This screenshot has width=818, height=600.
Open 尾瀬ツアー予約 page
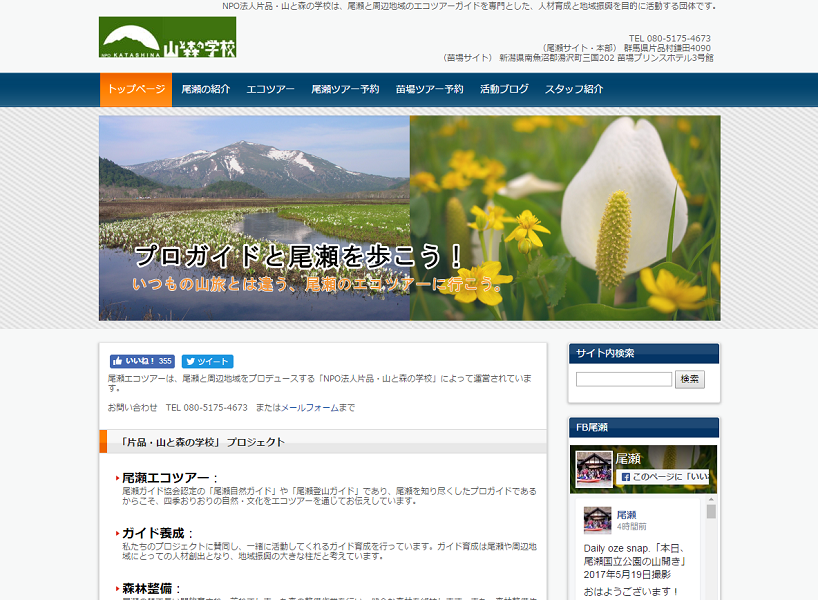[345, 89]
